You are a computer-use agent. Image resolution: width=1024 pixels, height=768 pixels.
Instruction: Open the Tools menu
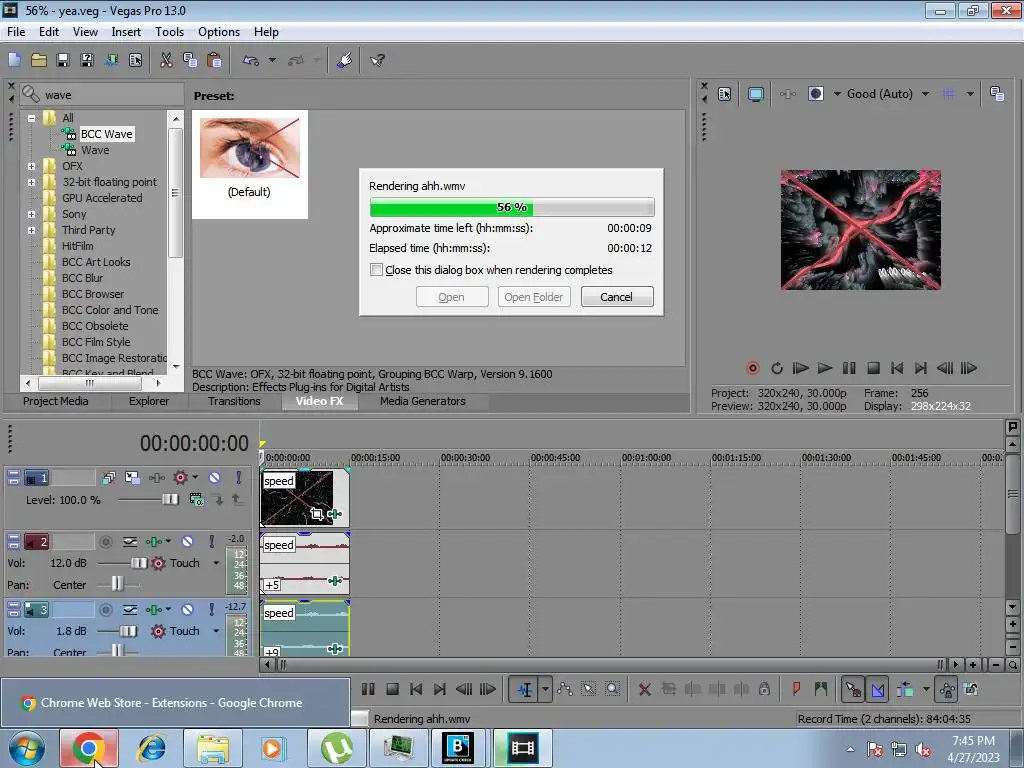(169, 32)
